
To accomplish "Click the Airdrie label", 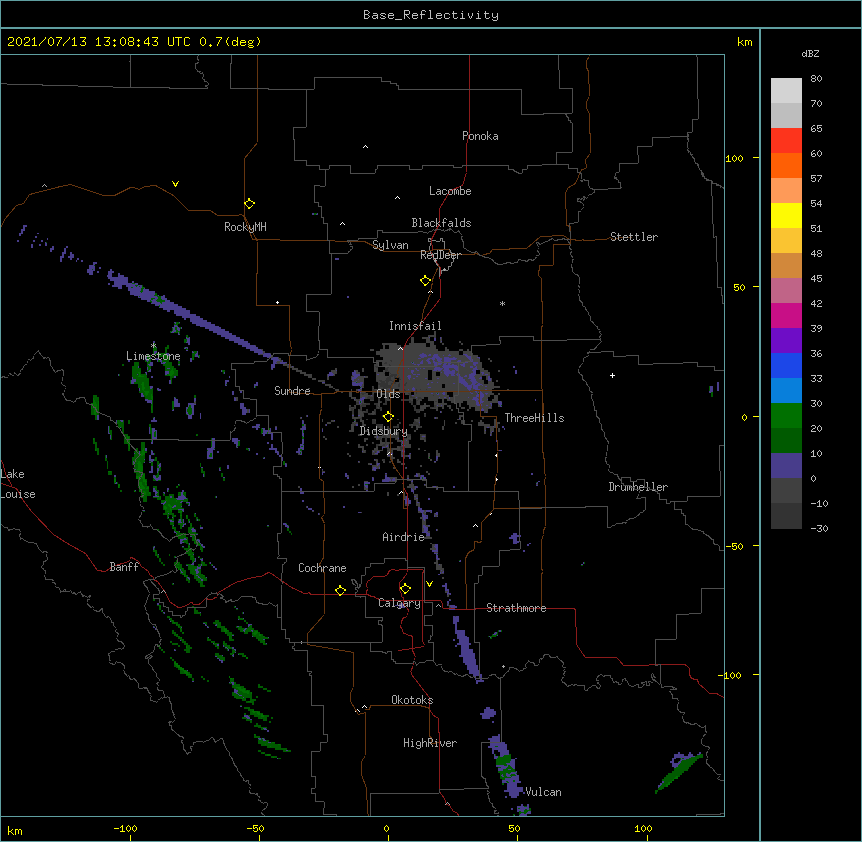I will click(x=404, y=537).
